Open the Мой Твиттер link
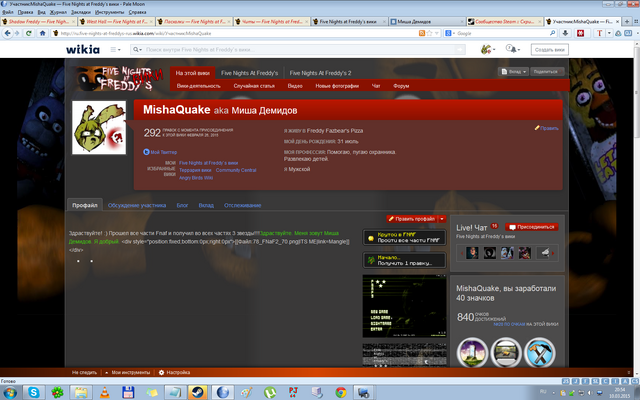 (160, 152)
